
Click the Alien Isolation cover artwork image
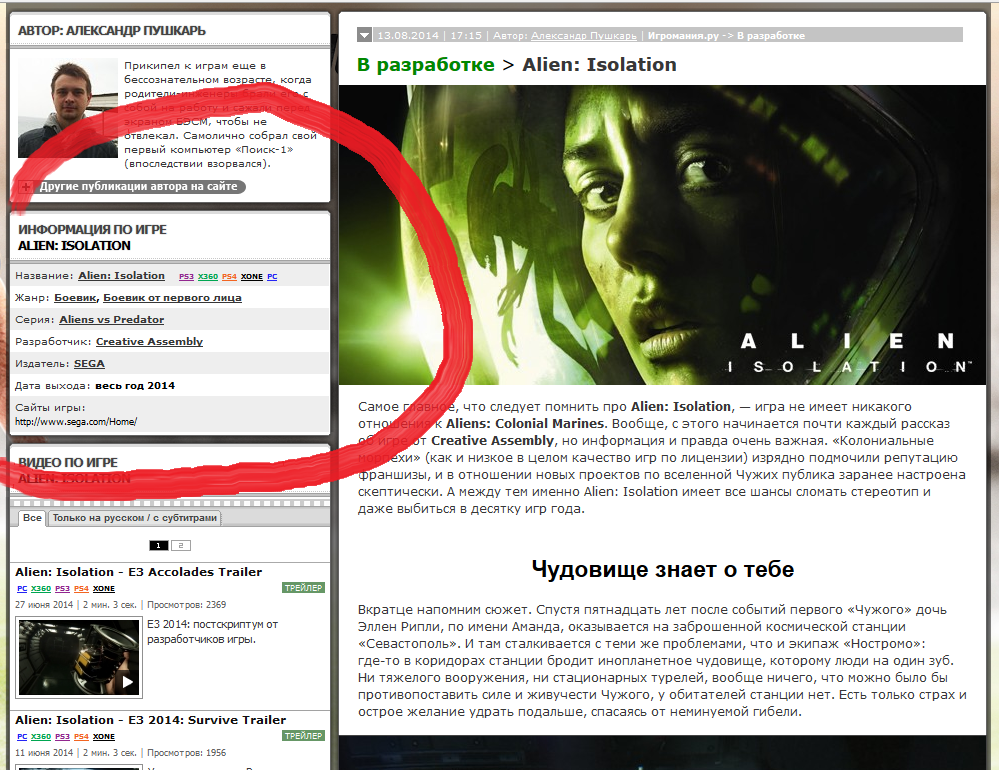point(662,235)
